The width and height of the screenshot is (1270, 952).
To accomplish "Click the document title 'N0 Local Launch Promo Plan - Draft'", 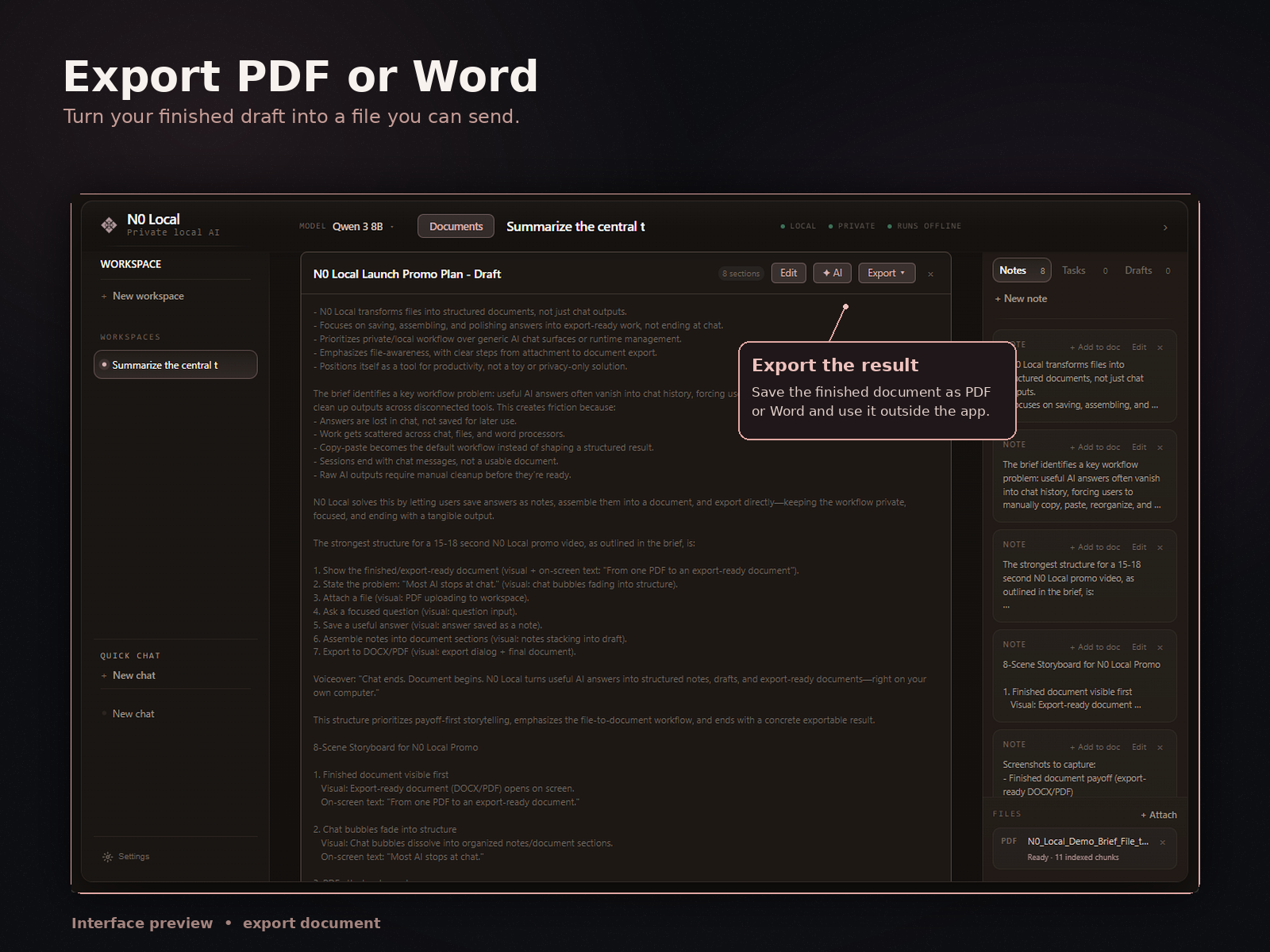I will [407, 274].
